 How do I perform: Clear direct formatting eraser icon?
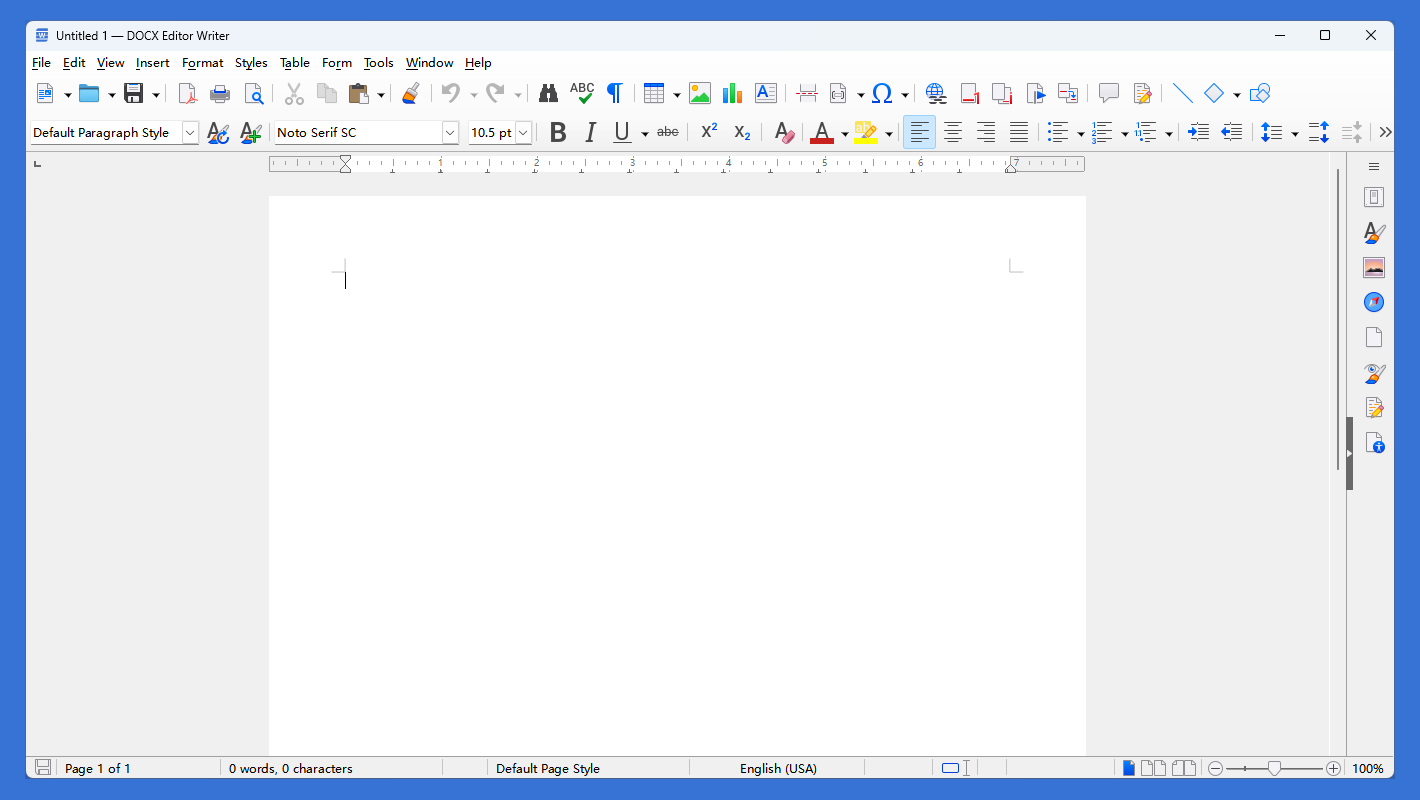tap(785, 132)
